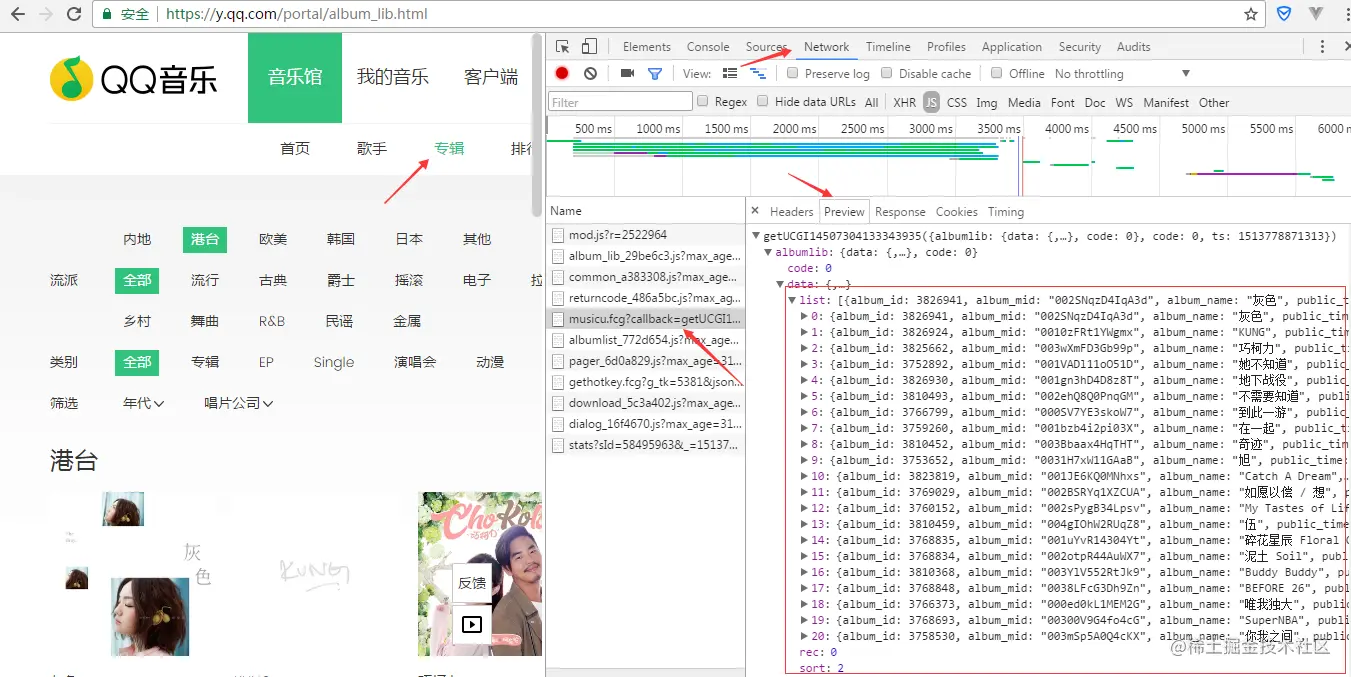This screenshot has height=677, width=1351.
Task: Open the 唱片公司 filter dropdown
Action: tap(239, 403)
